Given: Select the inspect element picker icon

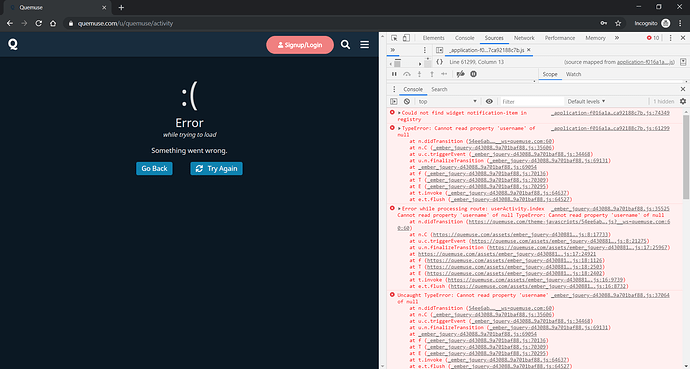Looking at the screenshot, I should (x=394, y=38).
